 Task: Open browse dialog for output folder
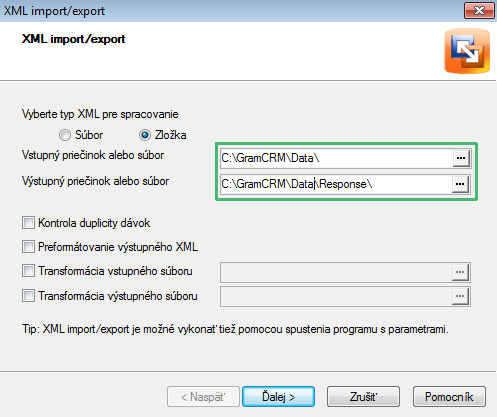click(460, 184)
